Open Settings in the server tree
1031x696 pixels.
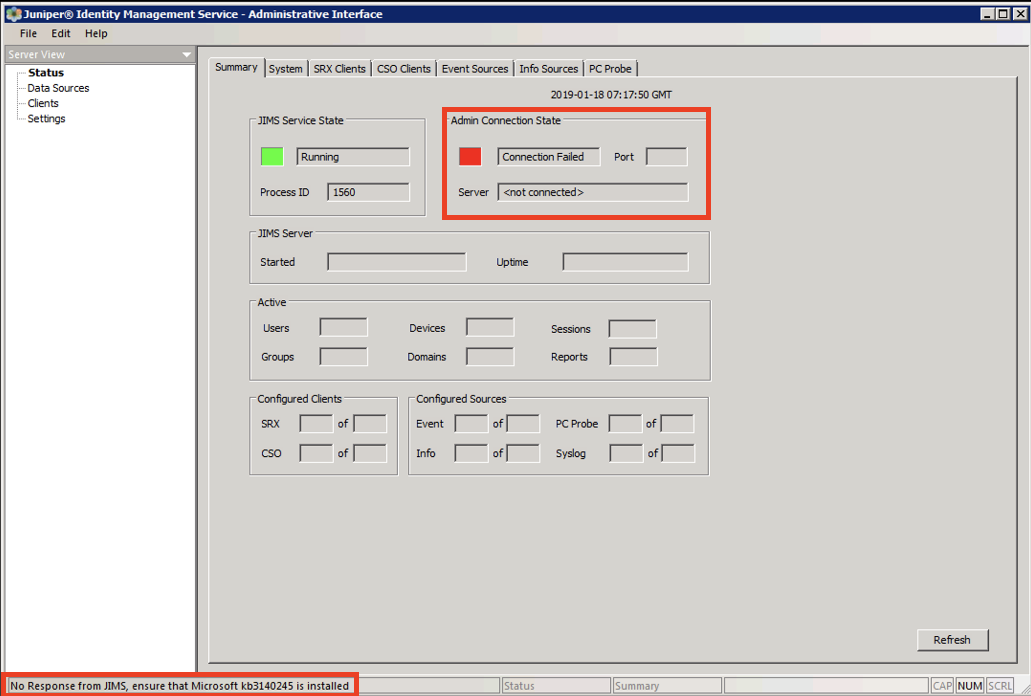(46, 118)
